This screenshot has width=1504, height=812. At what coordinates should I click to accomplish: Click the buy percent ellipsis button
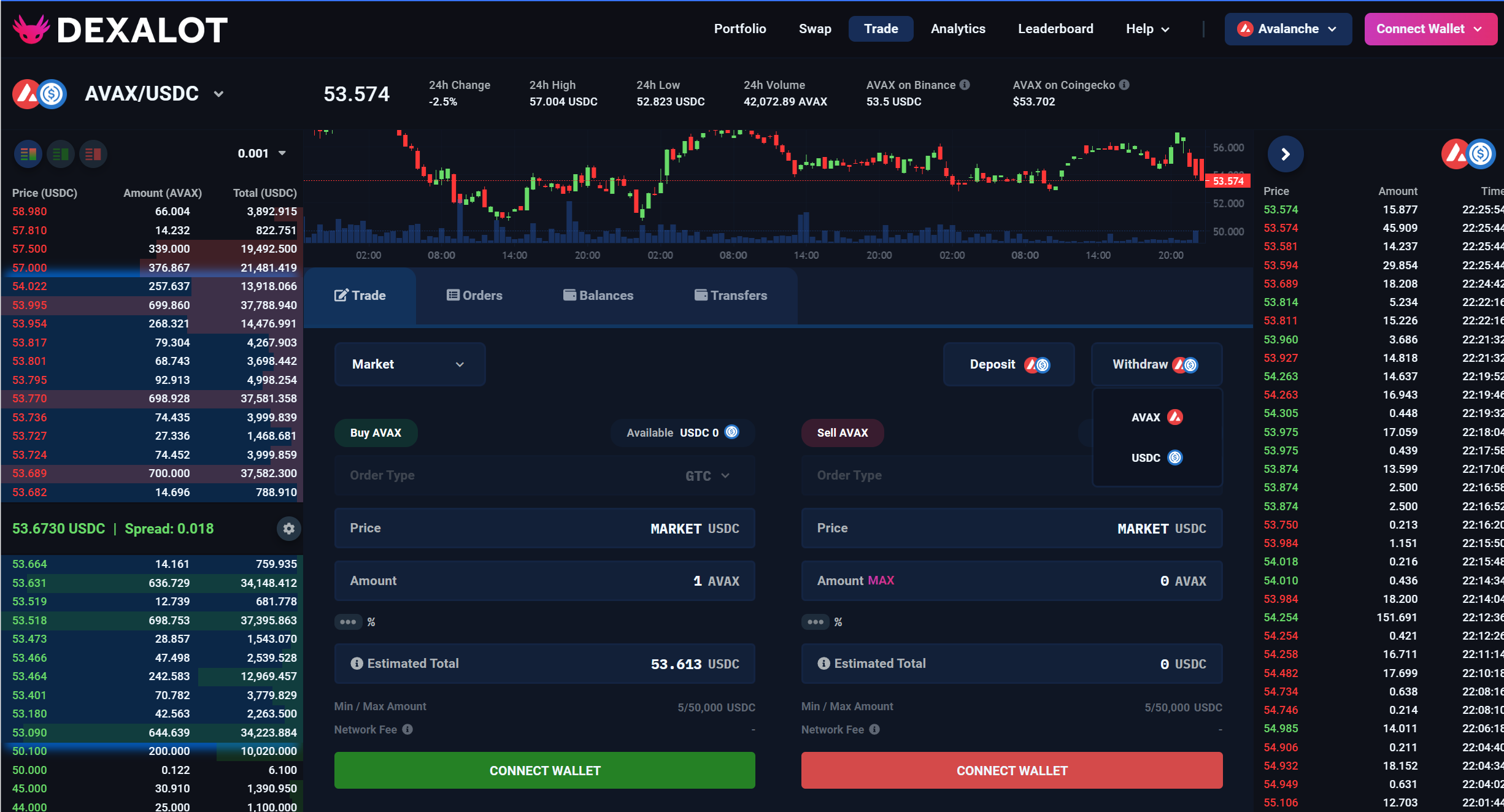348,622
